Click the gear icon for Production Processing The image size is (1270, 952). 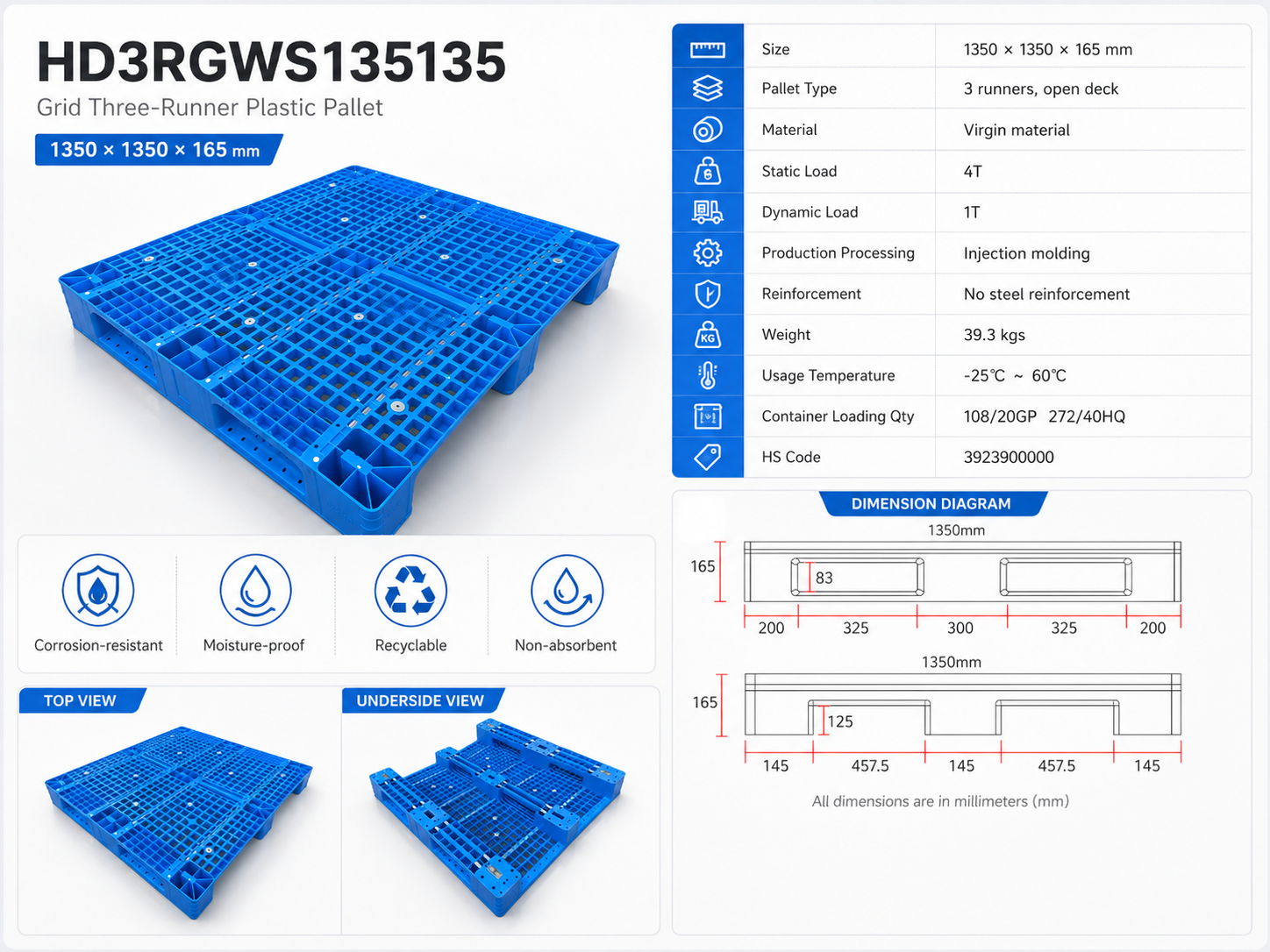pyautogui.click(x=707, y=253)
